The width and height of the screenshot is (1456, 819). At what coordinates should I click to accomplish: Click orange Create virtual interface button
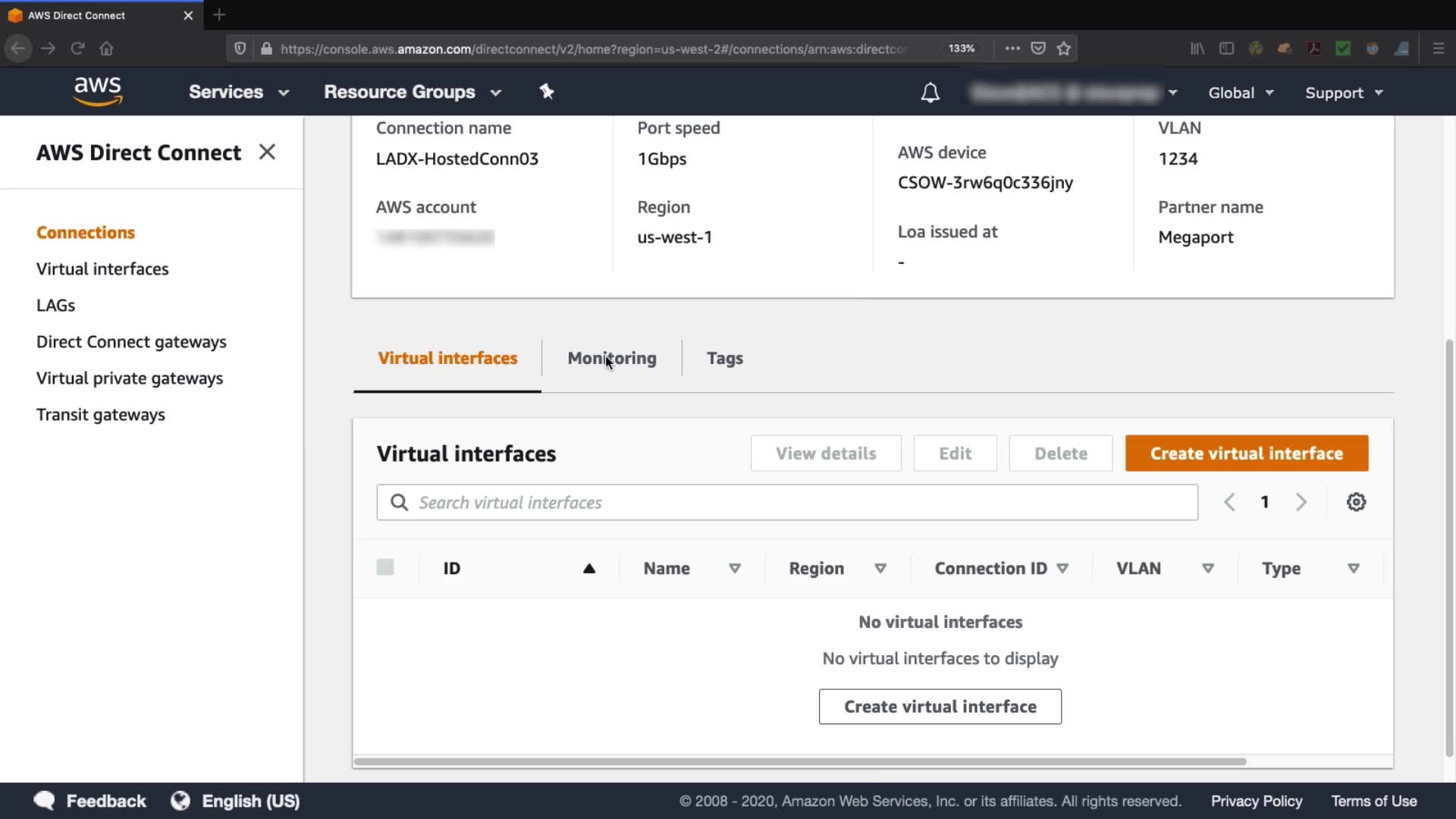tap(1246, 453)
